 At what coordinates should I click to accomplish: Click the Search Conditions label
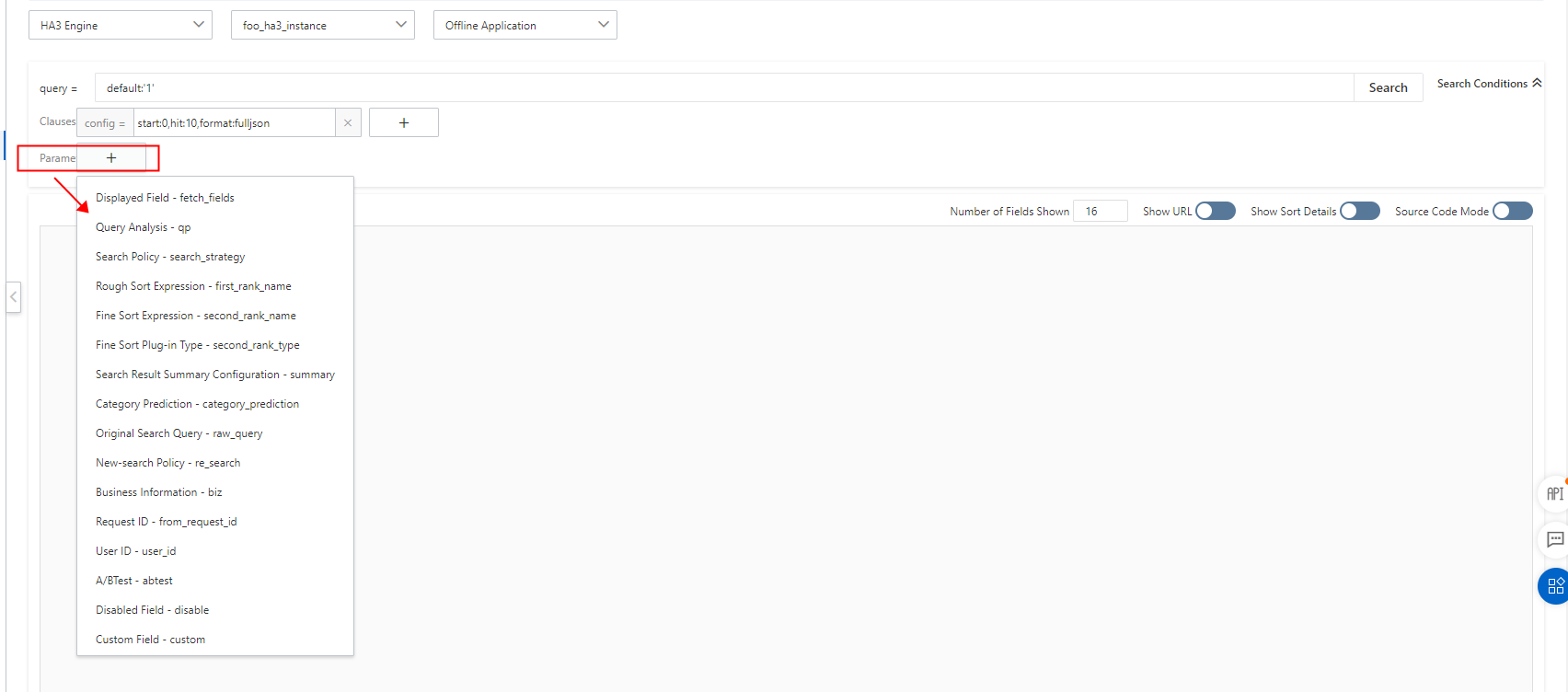1482,84
